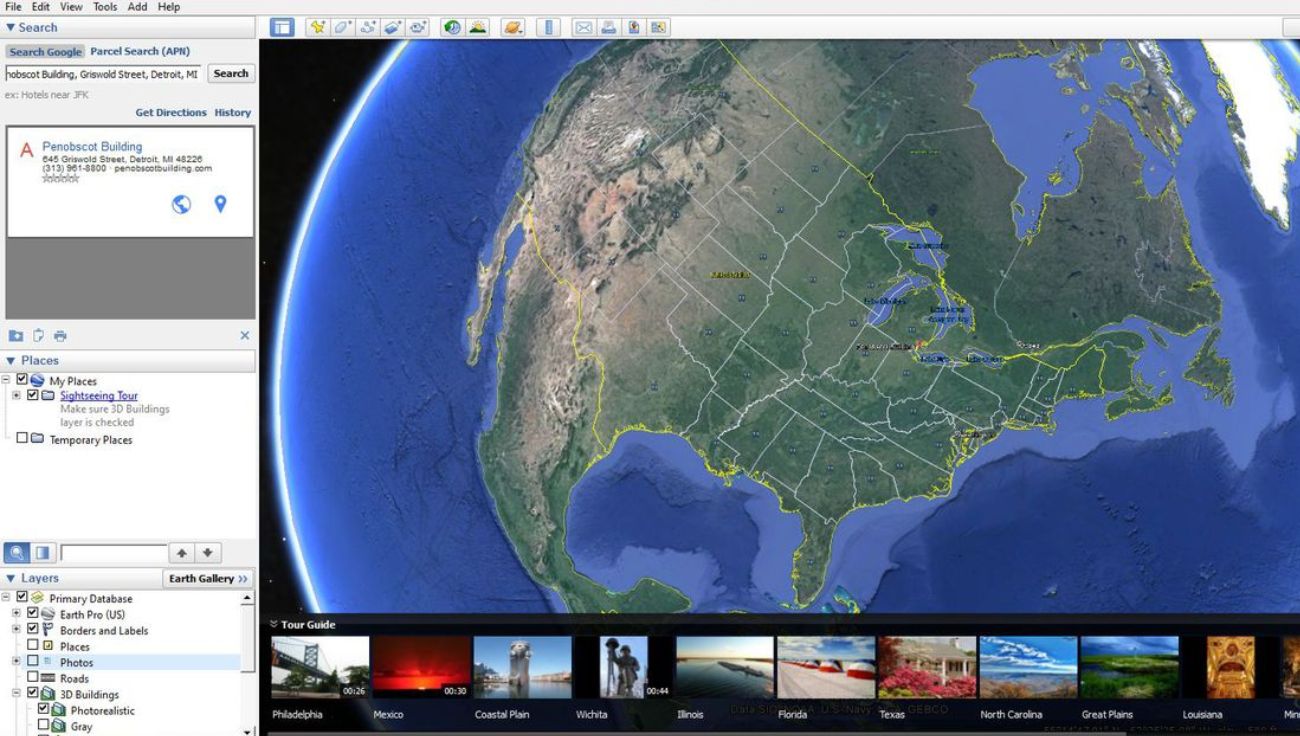Image resolution: width=1300 pixels, height=736 pixels.
Task: Toggle the Photorealistic buildings checkbox
Action: coord(43,710)
